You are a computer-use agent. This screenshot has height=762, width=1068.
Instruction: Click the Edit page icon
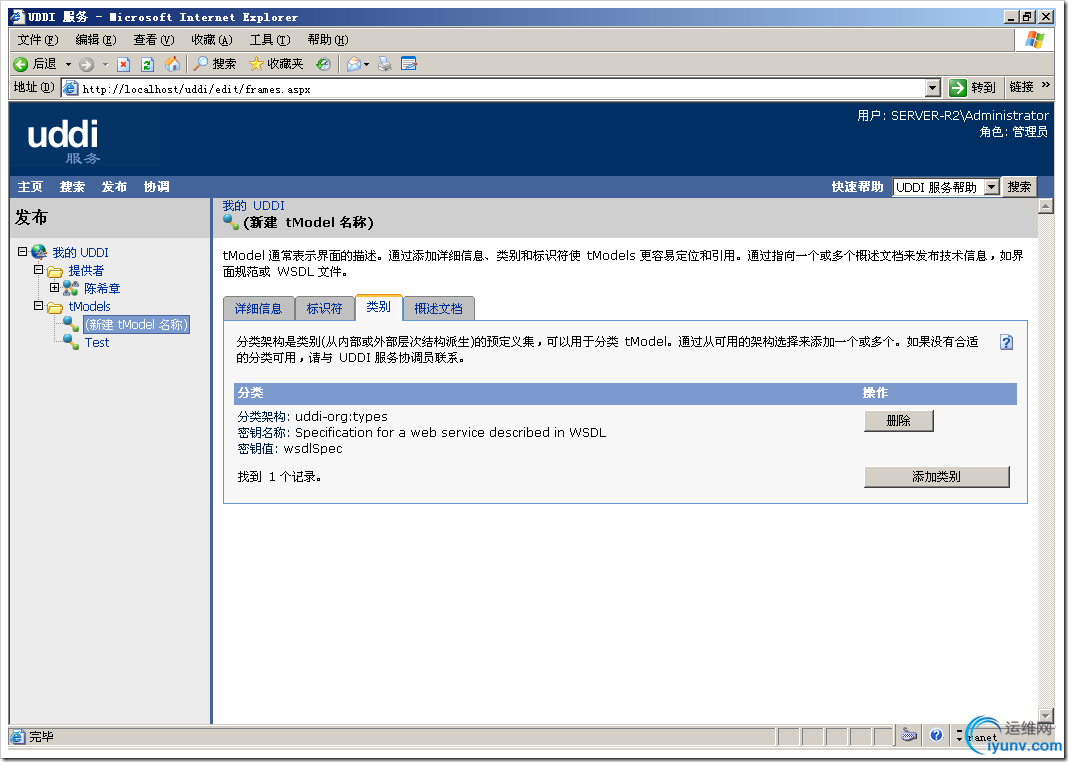pos(409,64)
